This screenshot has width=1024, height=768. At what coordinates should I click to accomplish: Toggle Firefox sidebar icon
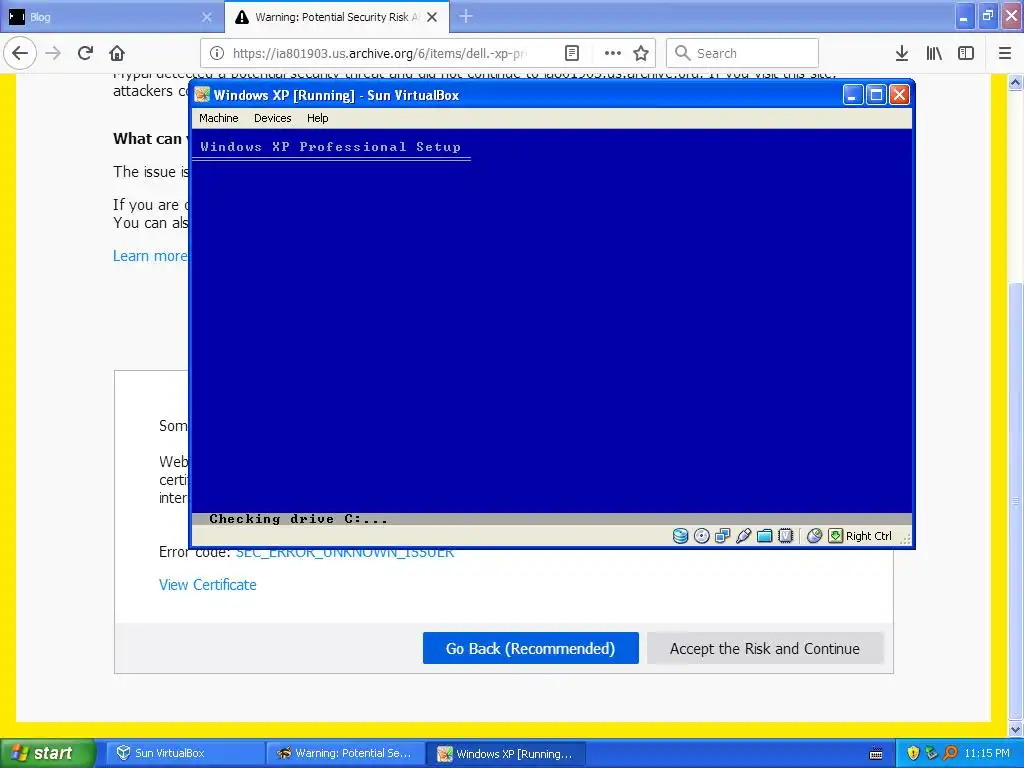coord(966,53)
